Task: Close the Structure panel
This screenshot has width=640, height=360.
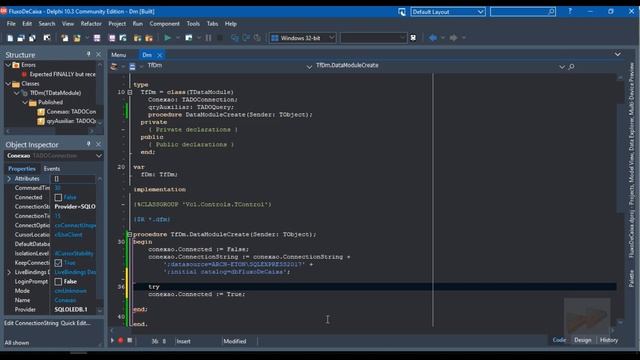Action: (x=98, y=54)
